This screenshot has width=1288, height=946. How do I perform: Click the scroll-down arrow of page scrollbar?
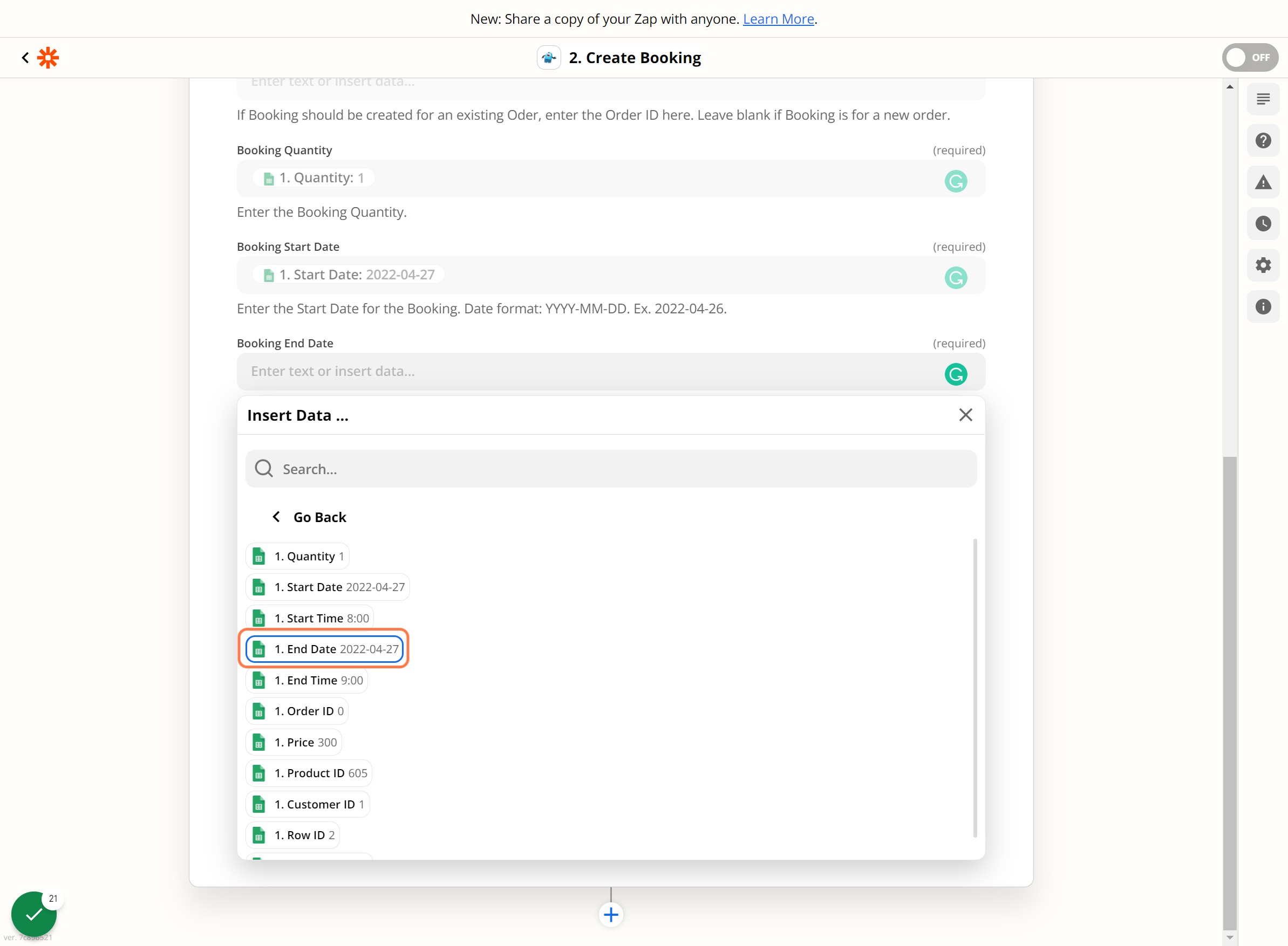point(1230,937)
